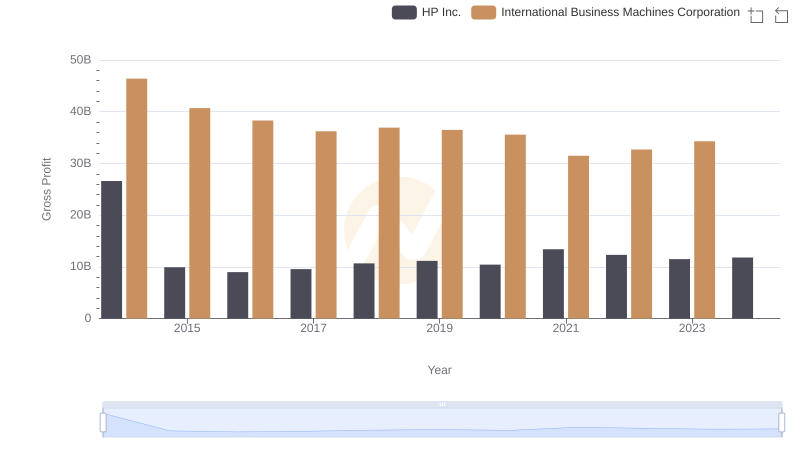Click the x-axis label 2017
800x461 pixels.
[x=313, y=328]
